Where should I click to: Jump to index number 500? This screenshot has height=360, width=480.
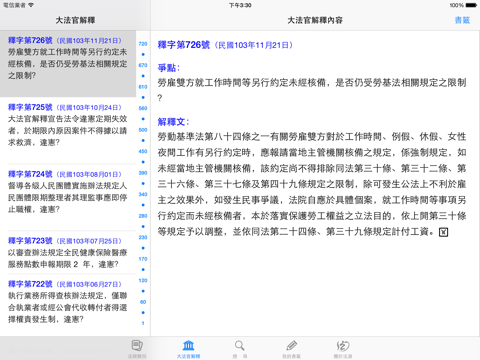click(x=143, y=130)
